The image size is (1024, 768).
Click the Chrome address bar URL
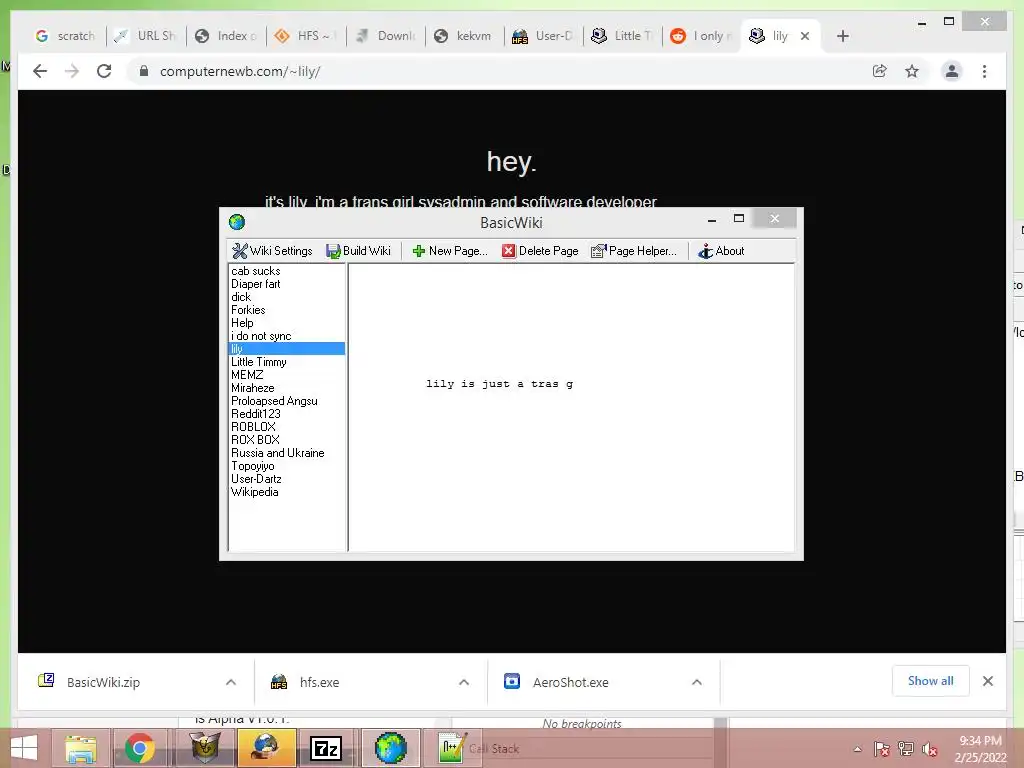pos(240,71)
